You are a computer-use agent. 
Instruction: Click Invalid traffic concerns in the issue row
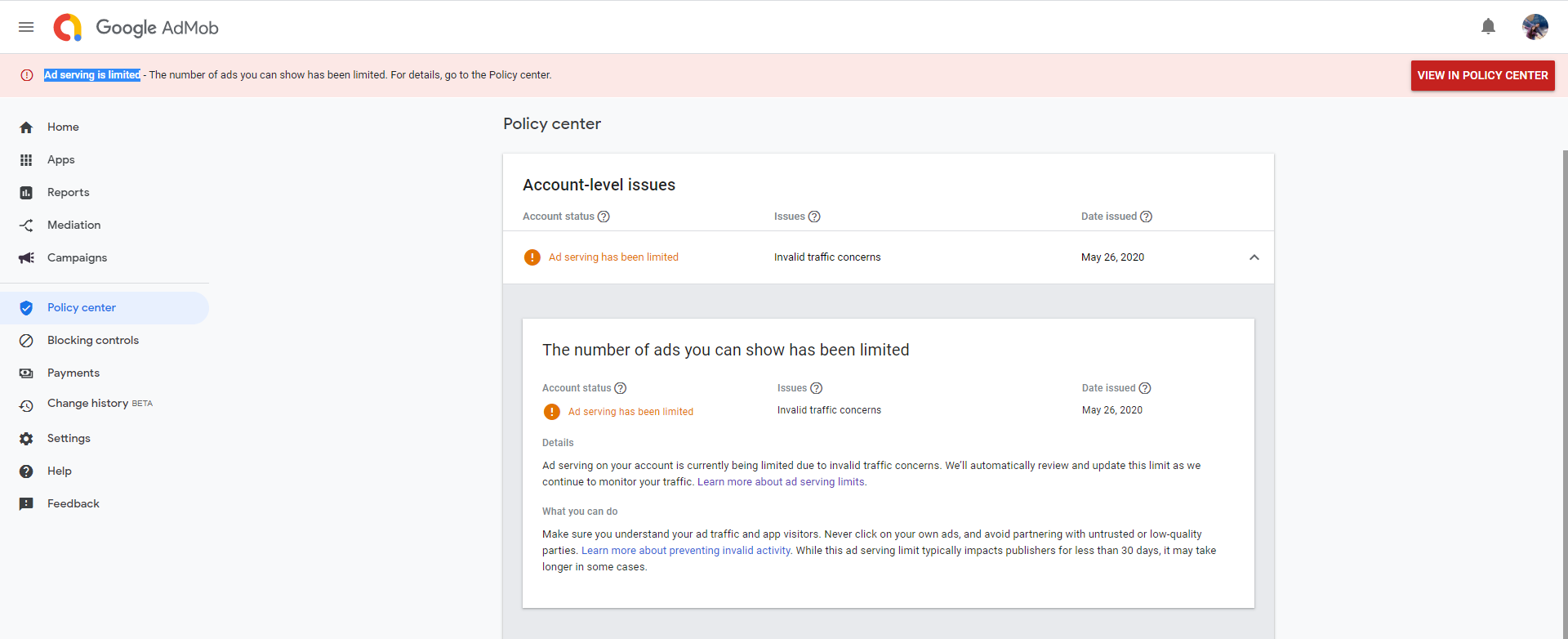pos(827,257)
